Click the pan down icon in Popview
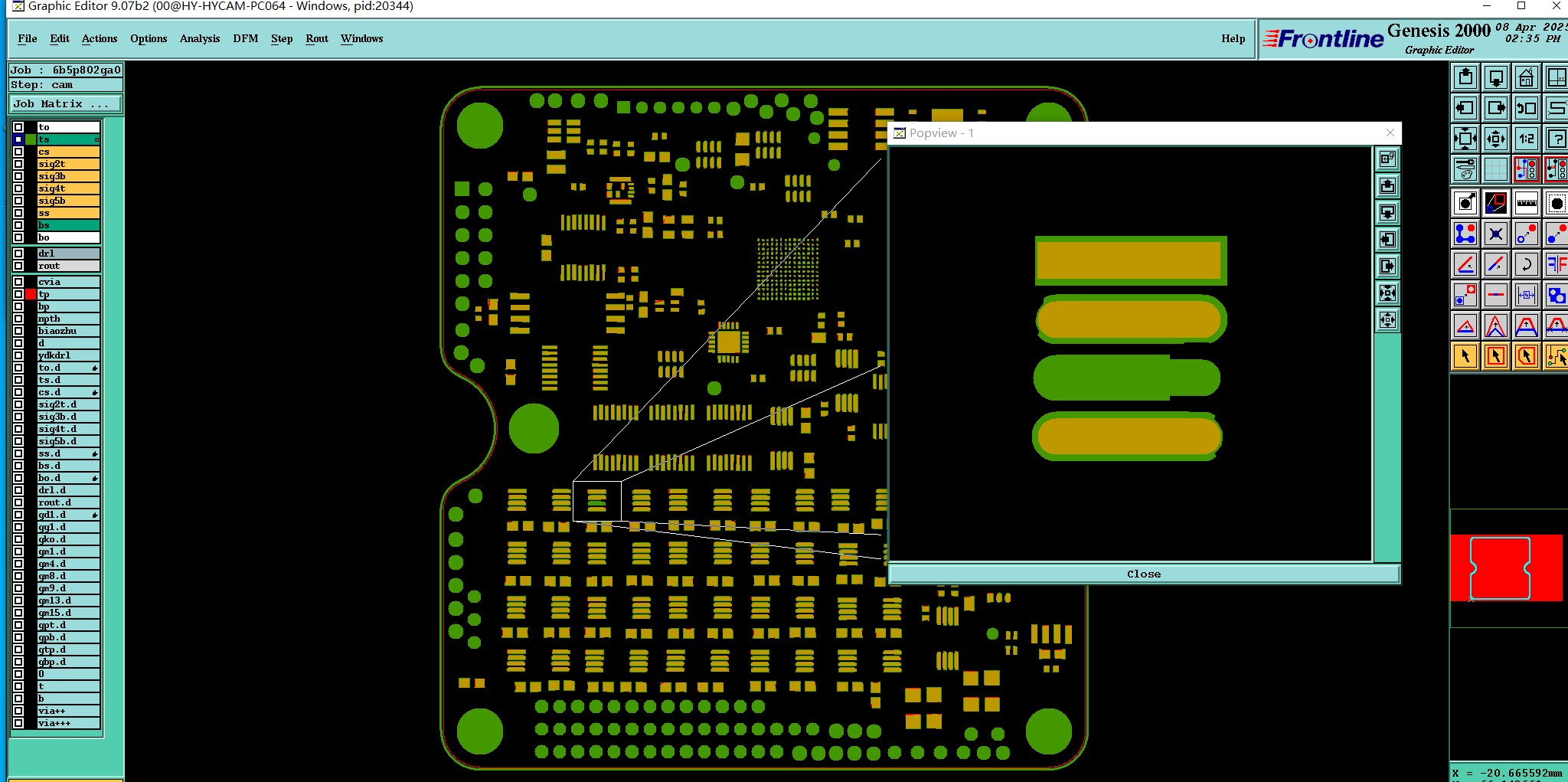This screenshot has height=782, width=1568. coord(1387,213)
